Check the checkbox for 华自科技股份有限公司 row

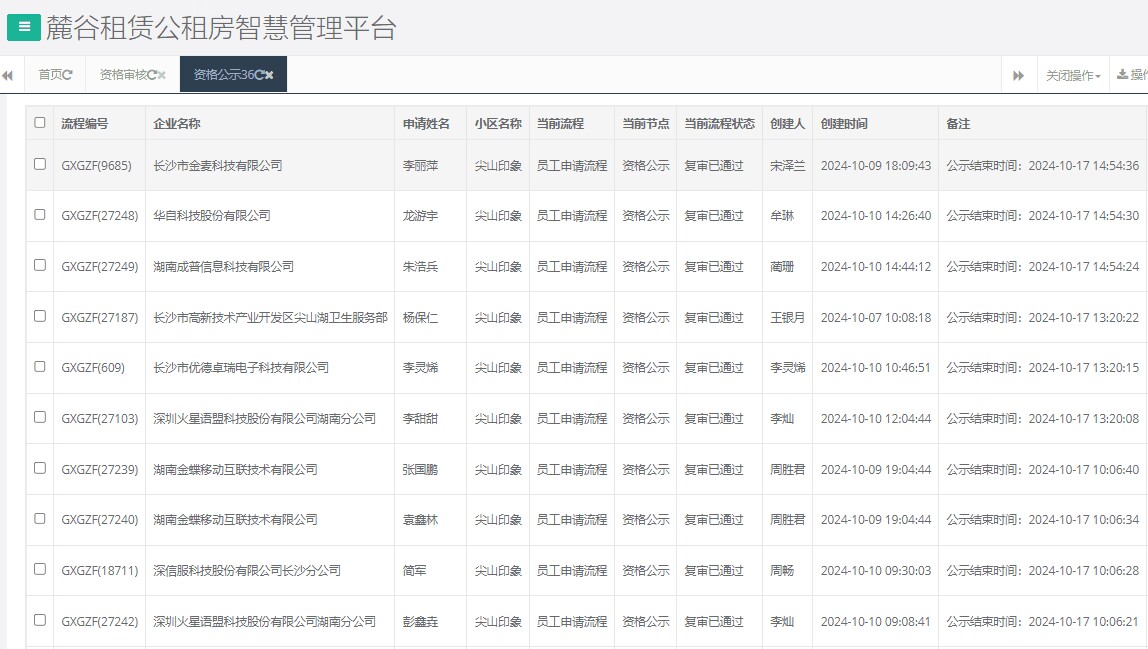pos(40,215)
